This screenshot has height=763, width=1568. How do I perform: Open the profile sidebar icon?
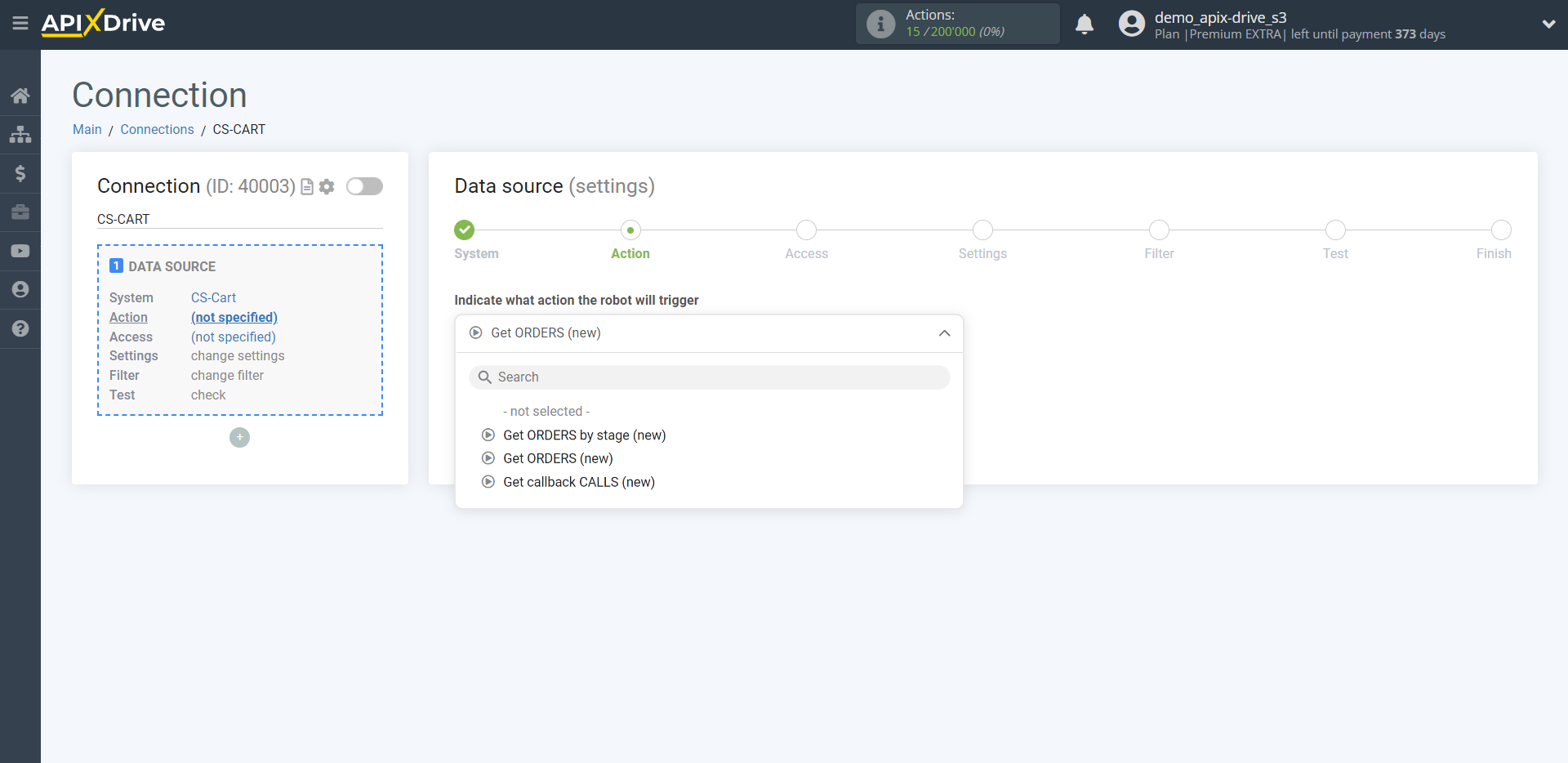(20, 289)
